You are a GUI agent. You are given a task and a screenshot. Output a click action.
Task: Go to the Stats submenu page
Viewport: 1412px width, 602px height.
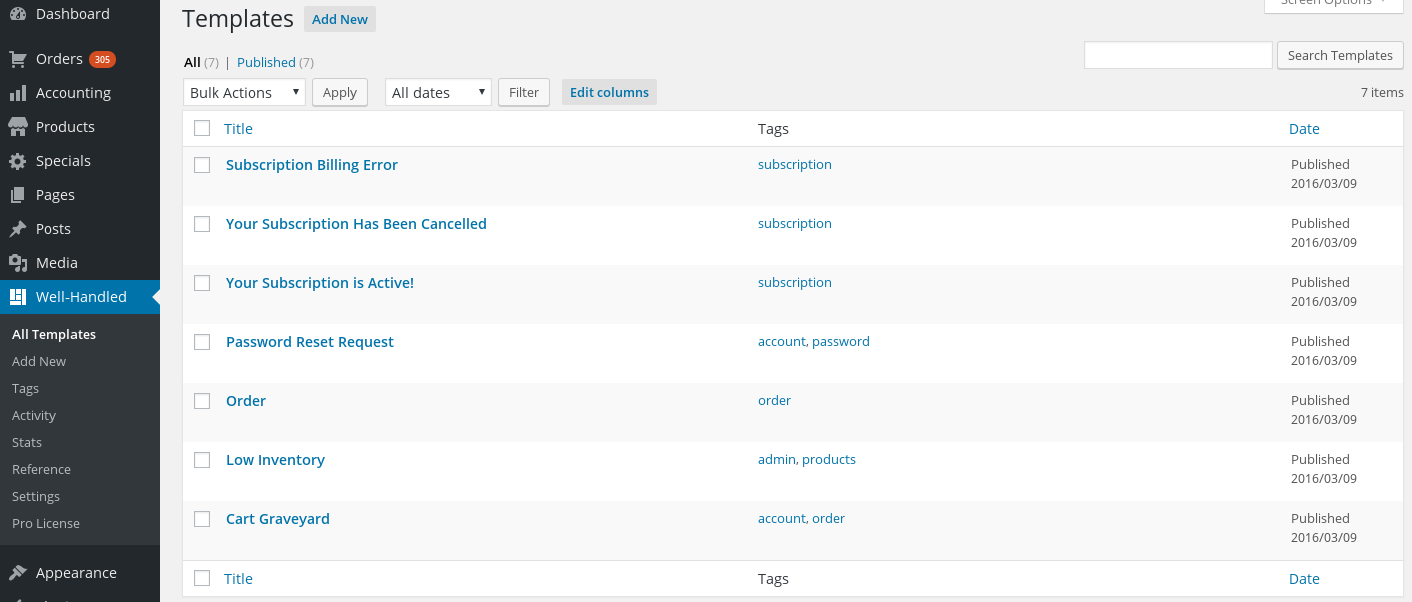27,442
